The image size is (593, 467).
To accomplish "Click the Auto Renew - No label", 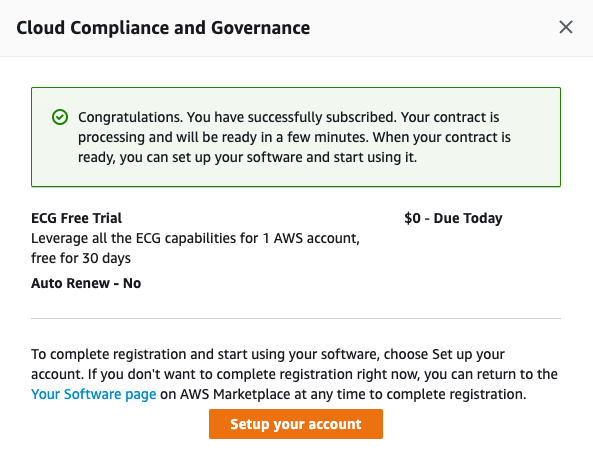I will (x=86, y=283).
